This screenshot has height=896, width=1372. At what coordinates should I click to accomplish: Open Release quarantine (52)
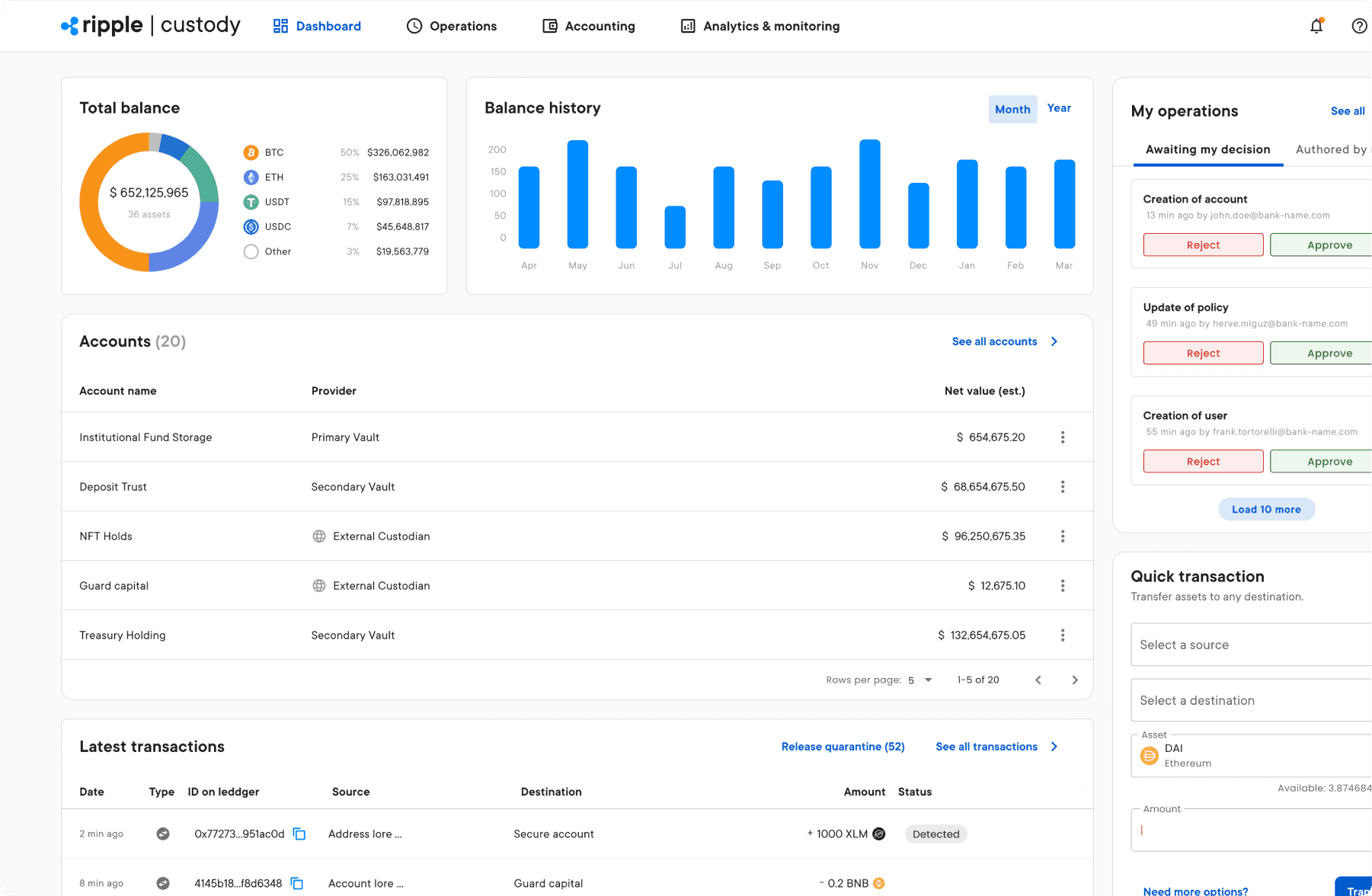coord(843,747)
